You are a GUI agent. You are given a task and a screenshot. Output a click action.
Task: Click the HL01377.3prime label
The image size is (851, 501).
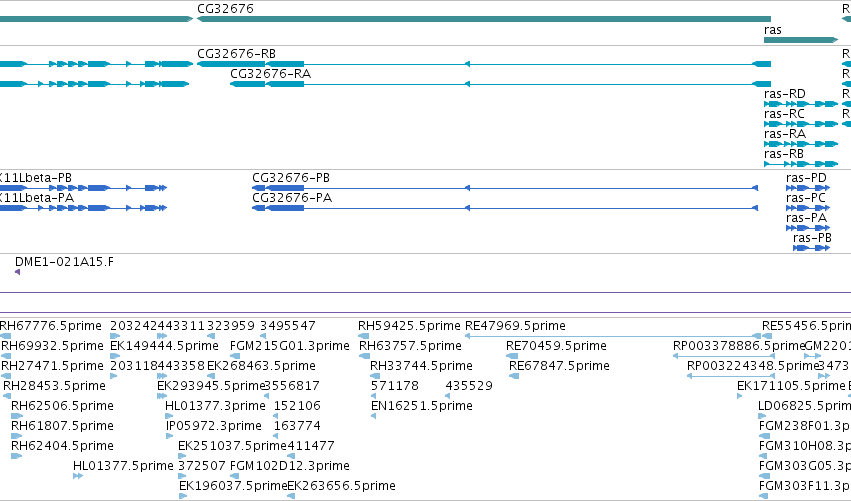215,406
